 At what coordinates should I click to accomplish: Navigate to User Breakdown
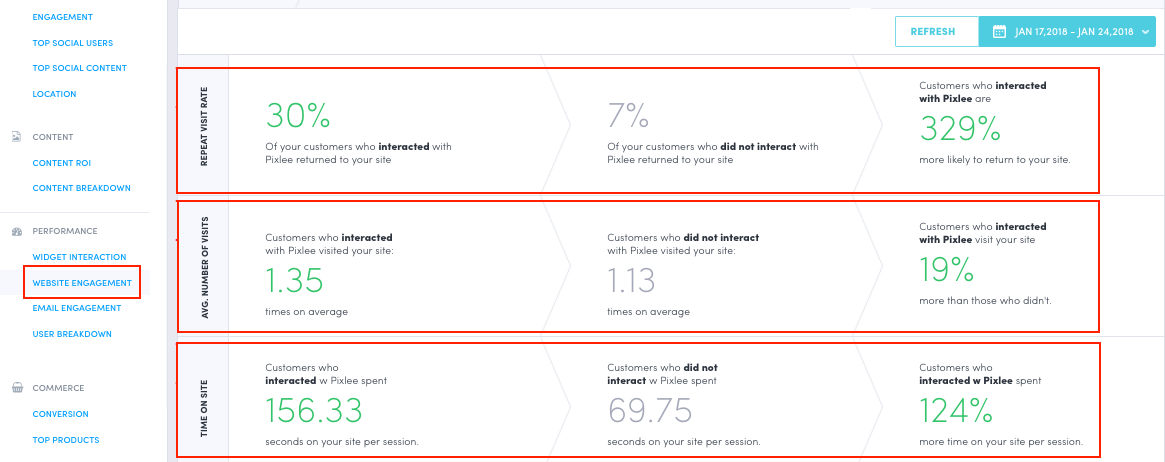(x=72, y=334)
